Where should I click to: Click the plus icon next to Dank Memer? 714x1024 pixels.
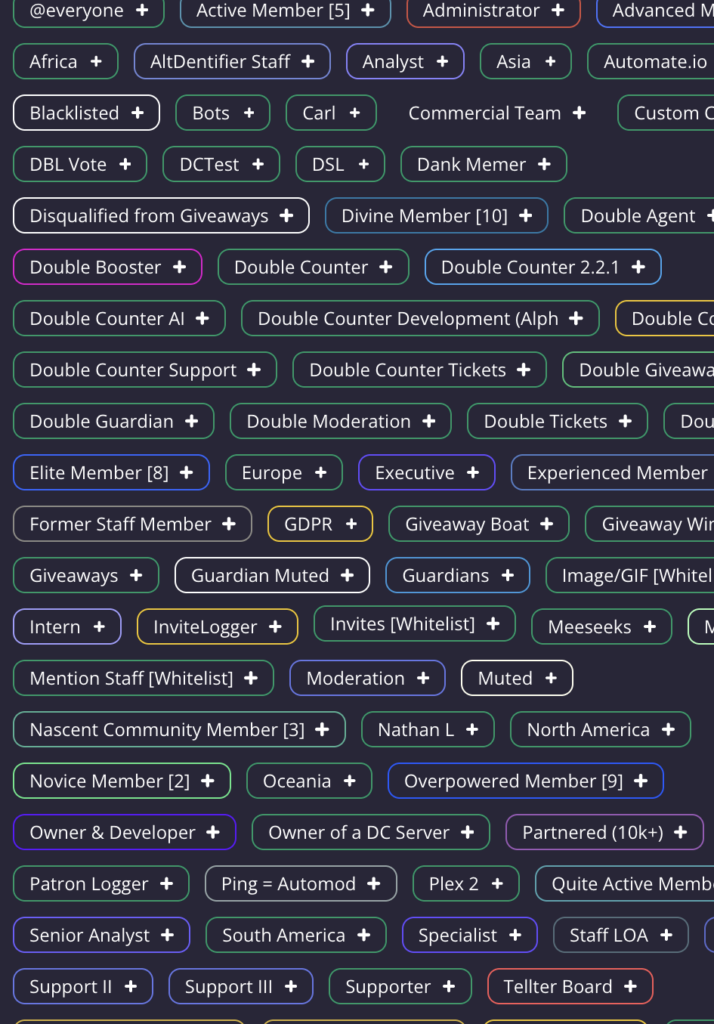[543, 164]
